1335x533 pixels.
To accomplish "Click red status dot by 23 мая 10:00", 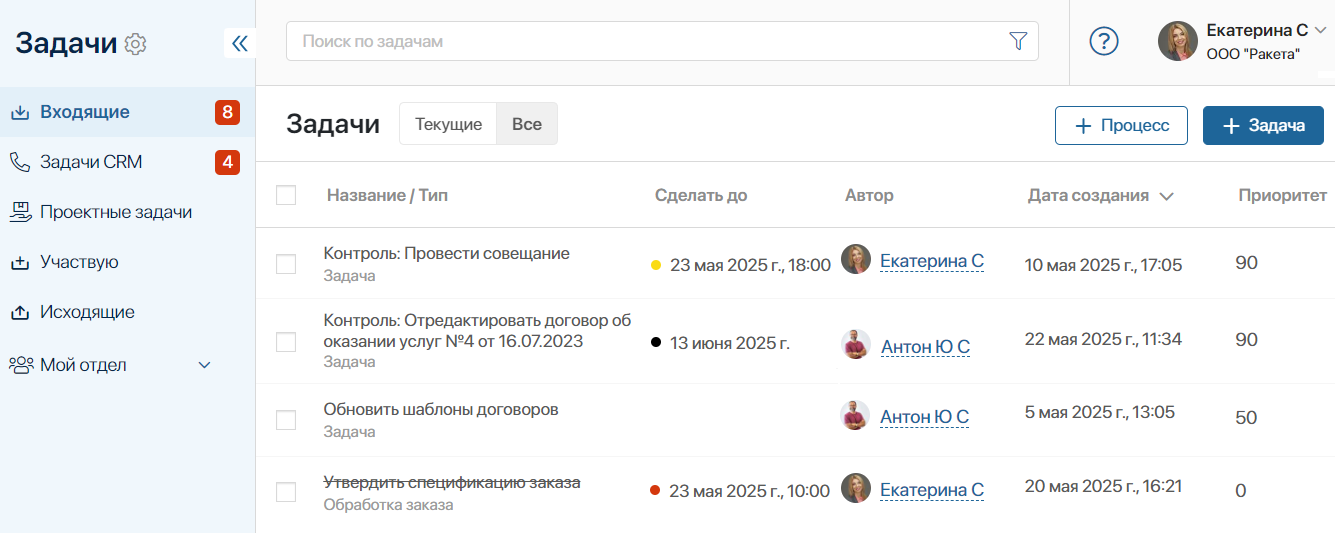I will [656, 490].
